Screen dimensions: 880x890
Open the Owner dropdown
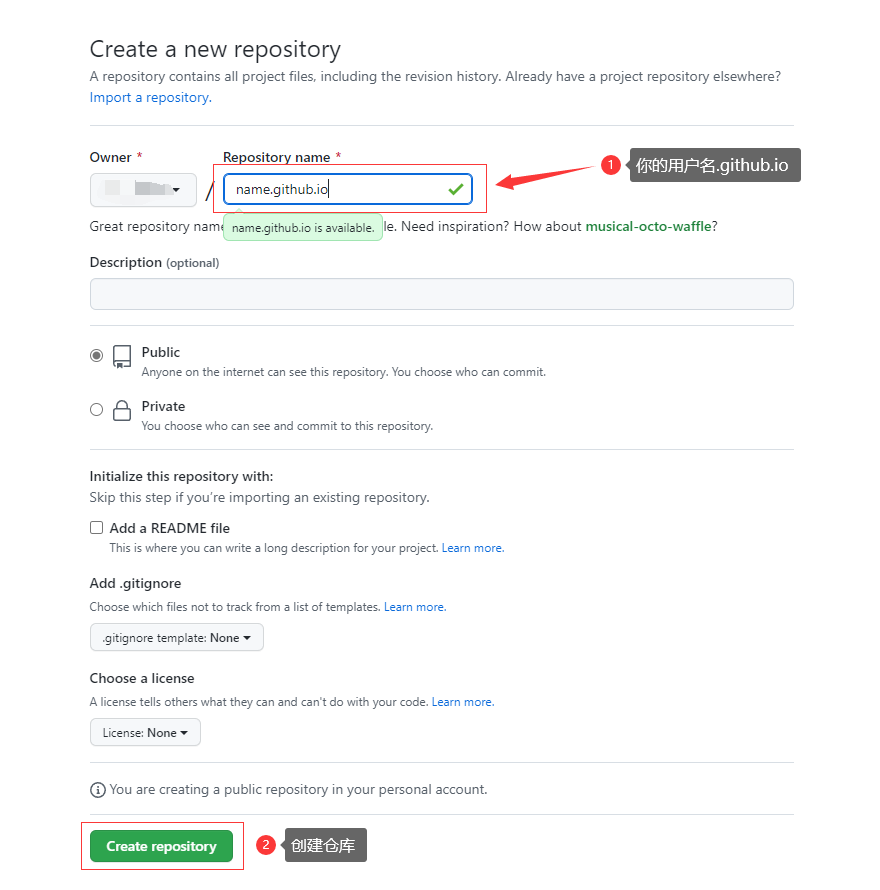click(x=143, y=190)
